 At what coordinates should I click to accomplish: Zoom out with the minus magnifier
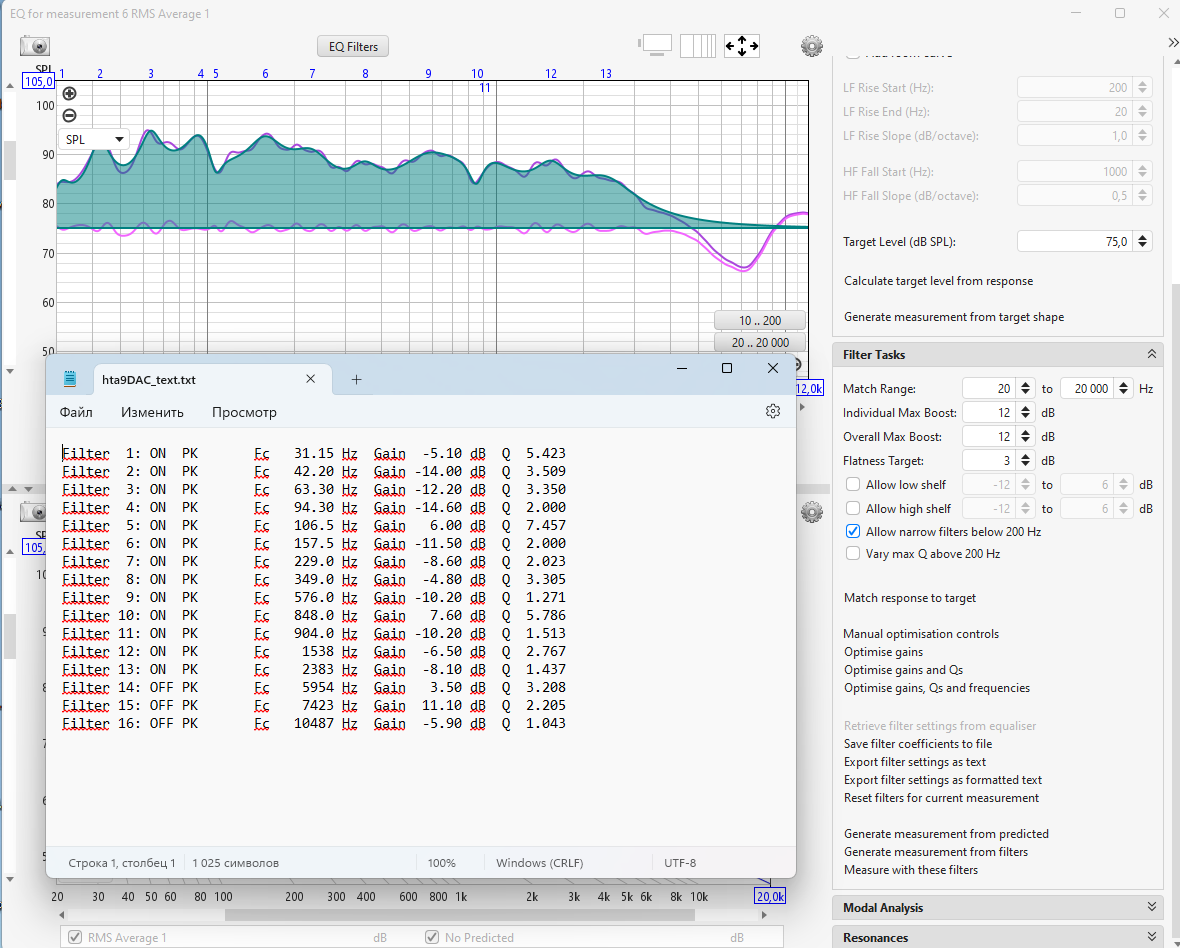(x=69, y=115)
